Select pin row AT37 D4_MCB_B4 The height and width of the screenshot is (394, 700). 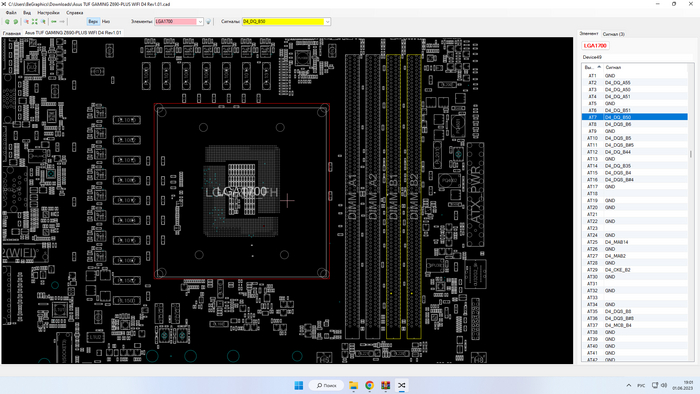(x=634, y=325)
